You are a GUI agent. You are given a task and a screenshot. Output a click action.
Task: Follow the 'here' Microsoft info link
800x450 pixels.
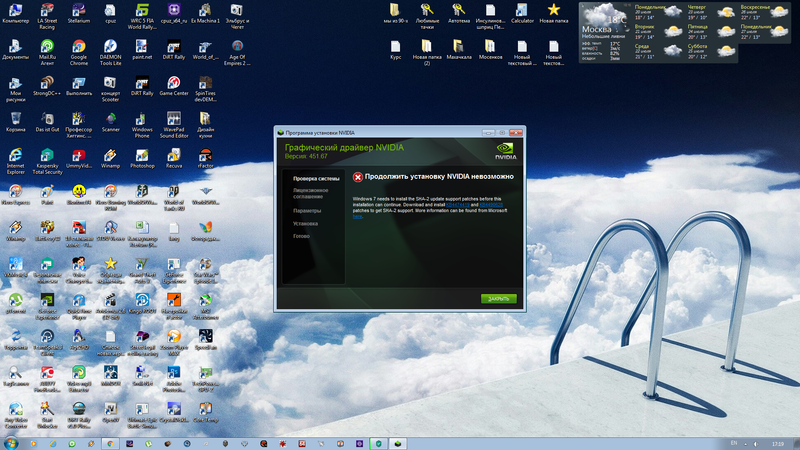[357, 216]
